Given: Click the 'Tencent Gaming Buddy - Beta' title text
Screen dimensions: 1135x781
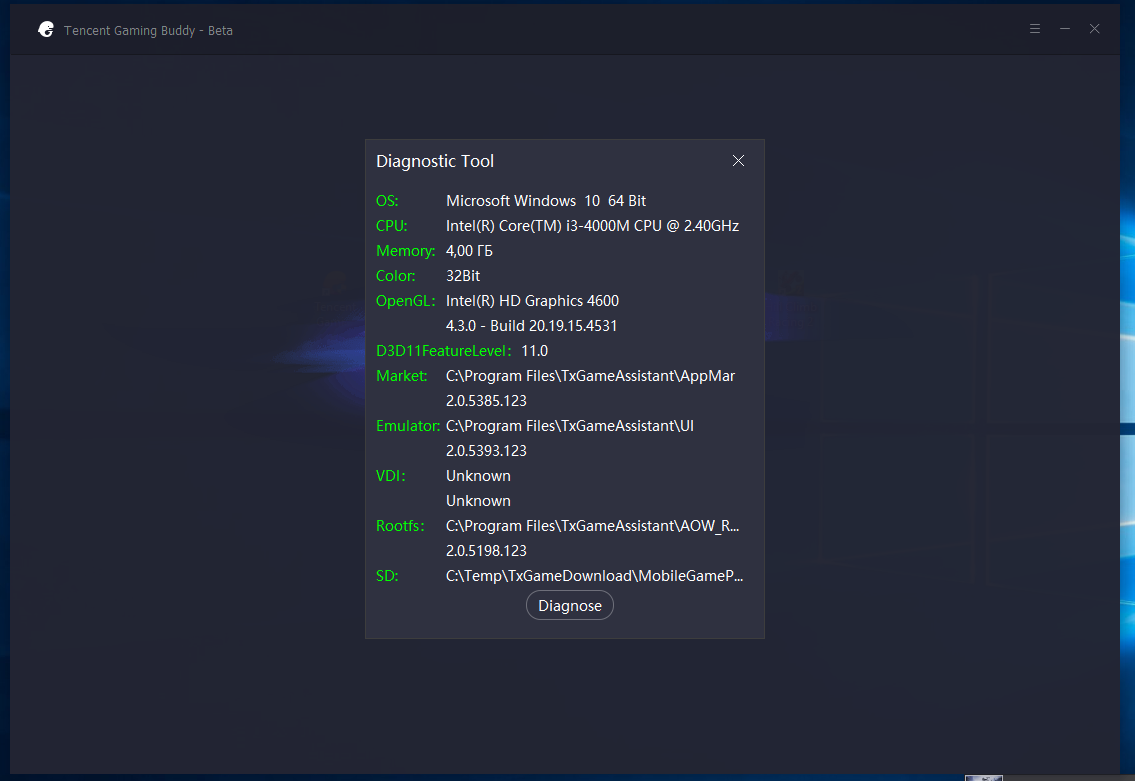Looking at the screenshot, I should 148,30.
